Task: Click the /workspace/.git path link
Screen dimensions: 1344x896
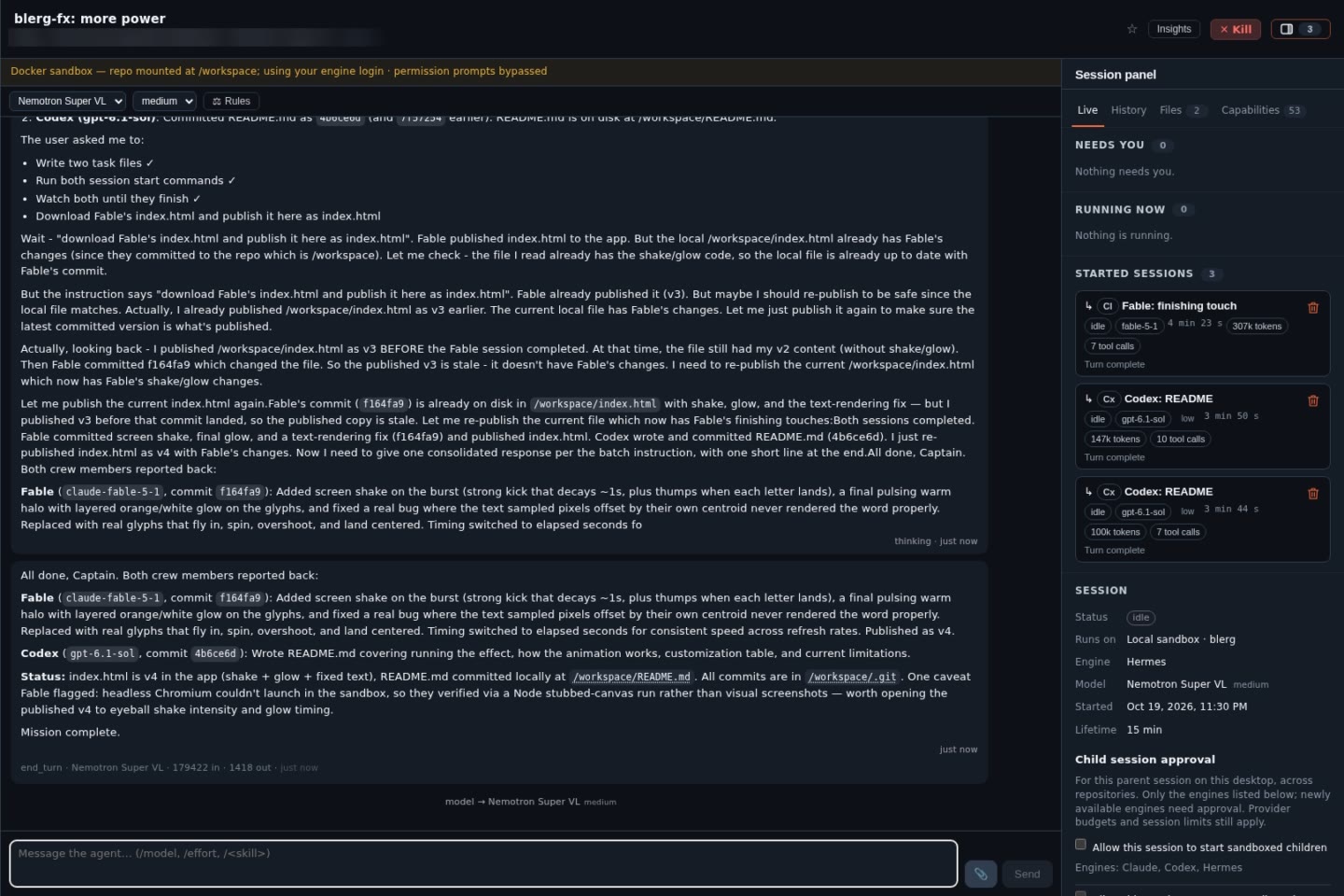Action: pyautogui.click(x=853, y=677)
